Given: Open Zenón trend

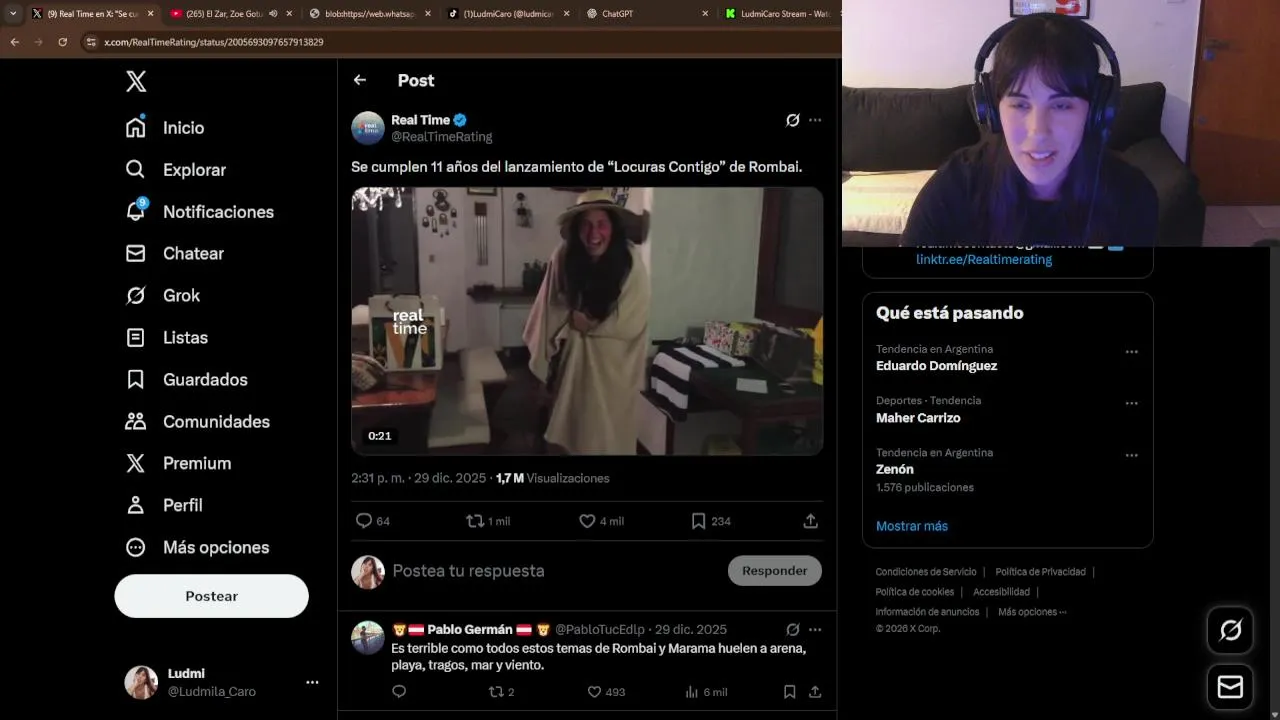Looking at the screenshot, I should click(895, 469).
